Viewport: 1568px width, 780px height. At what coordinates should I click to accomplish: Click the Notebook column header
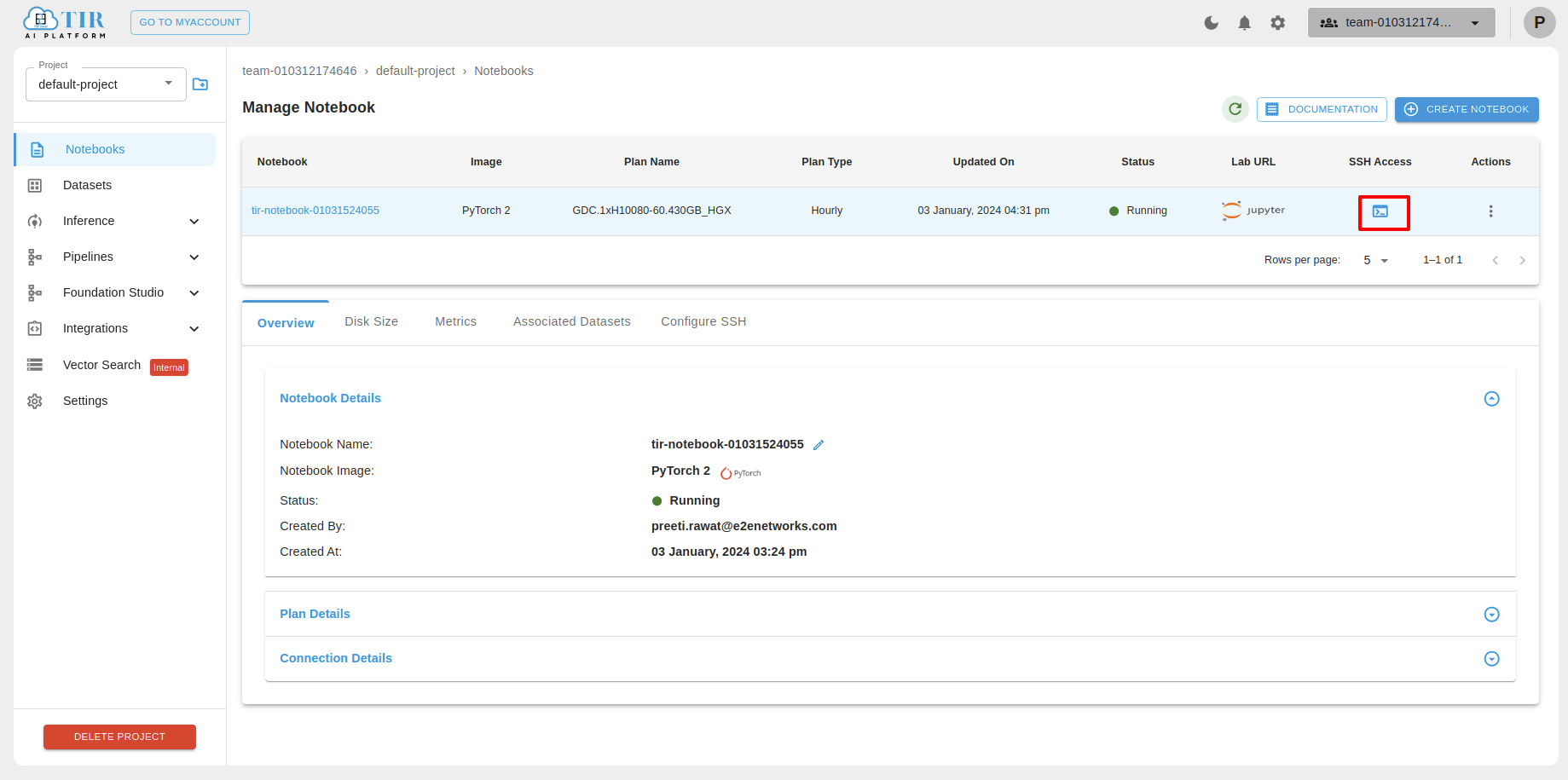pos(282,162)
